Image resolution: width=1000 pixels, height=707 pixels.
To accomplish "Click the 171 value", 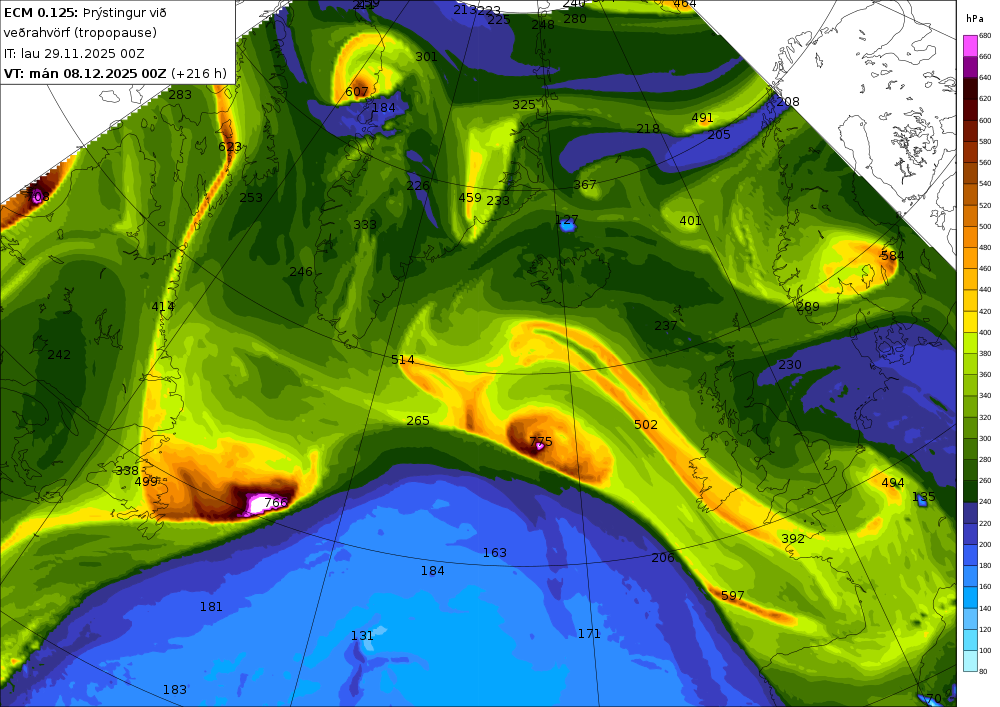I will [x=589, y=634].
